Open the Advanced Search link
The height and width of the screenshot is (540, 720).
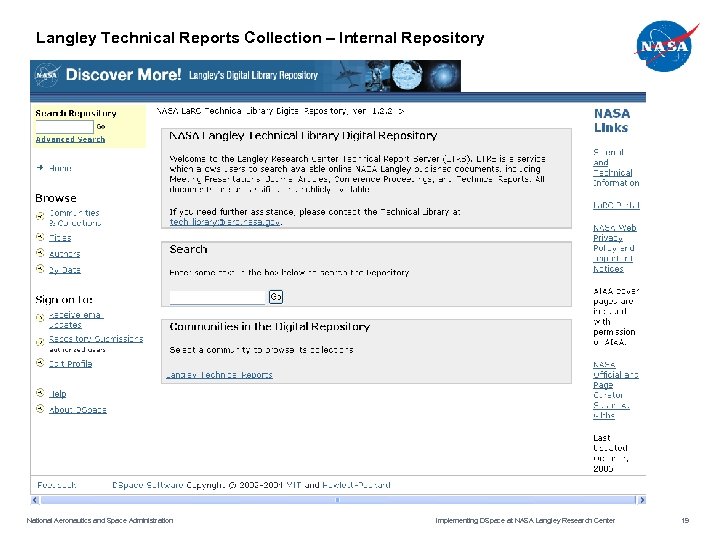coord(70,139)
